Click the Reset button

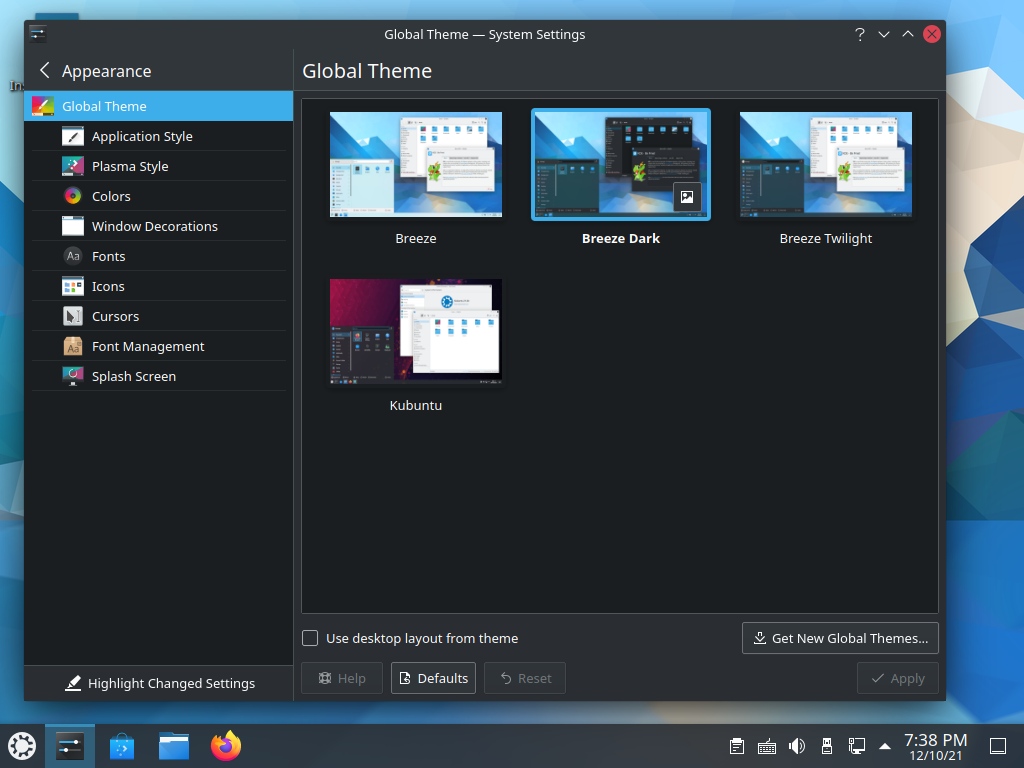pyautogui.click(x=525, y=678)
